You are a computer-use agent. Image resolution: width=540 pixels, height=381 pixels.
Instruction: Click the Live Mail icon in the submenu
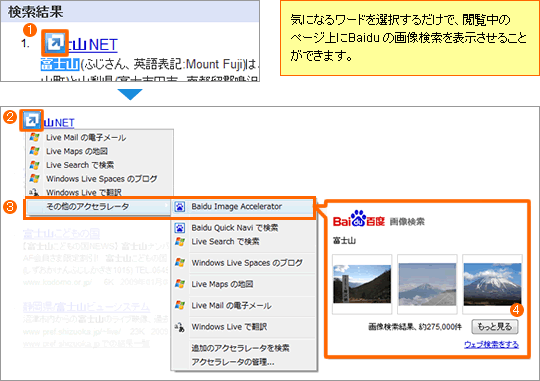coord(179,305)
